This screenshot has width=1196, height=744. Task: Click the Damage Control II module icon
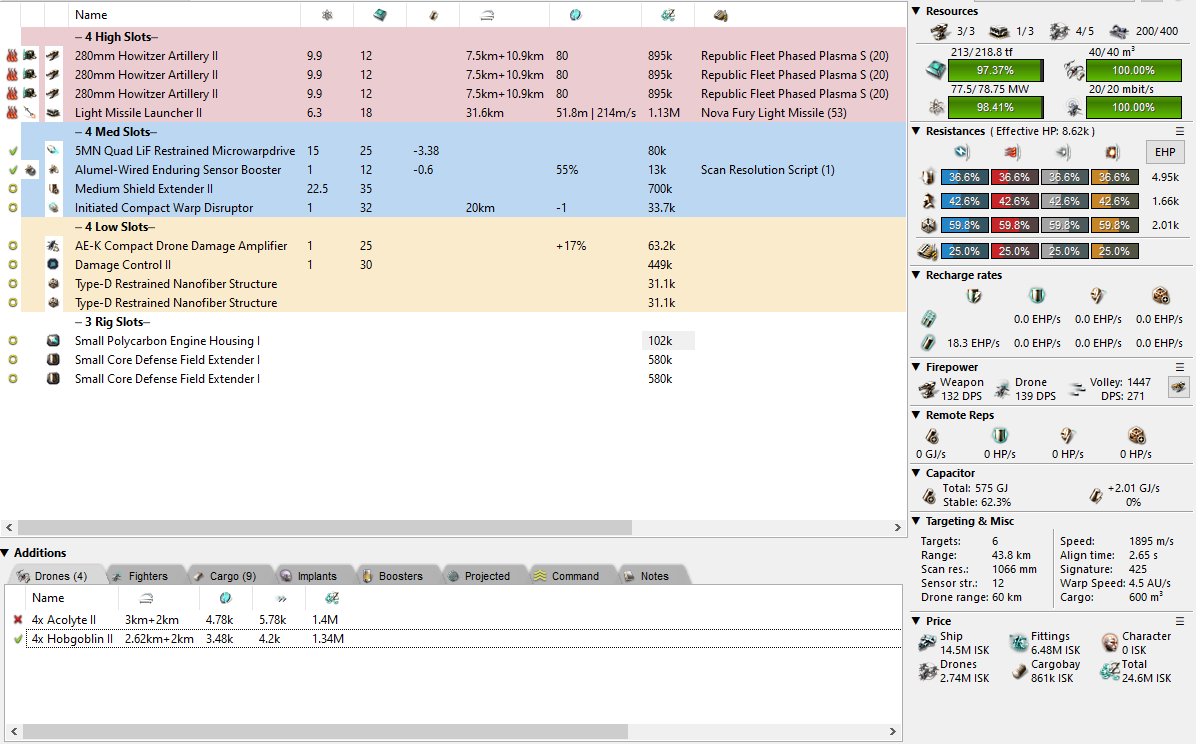[x=54, y=265]
